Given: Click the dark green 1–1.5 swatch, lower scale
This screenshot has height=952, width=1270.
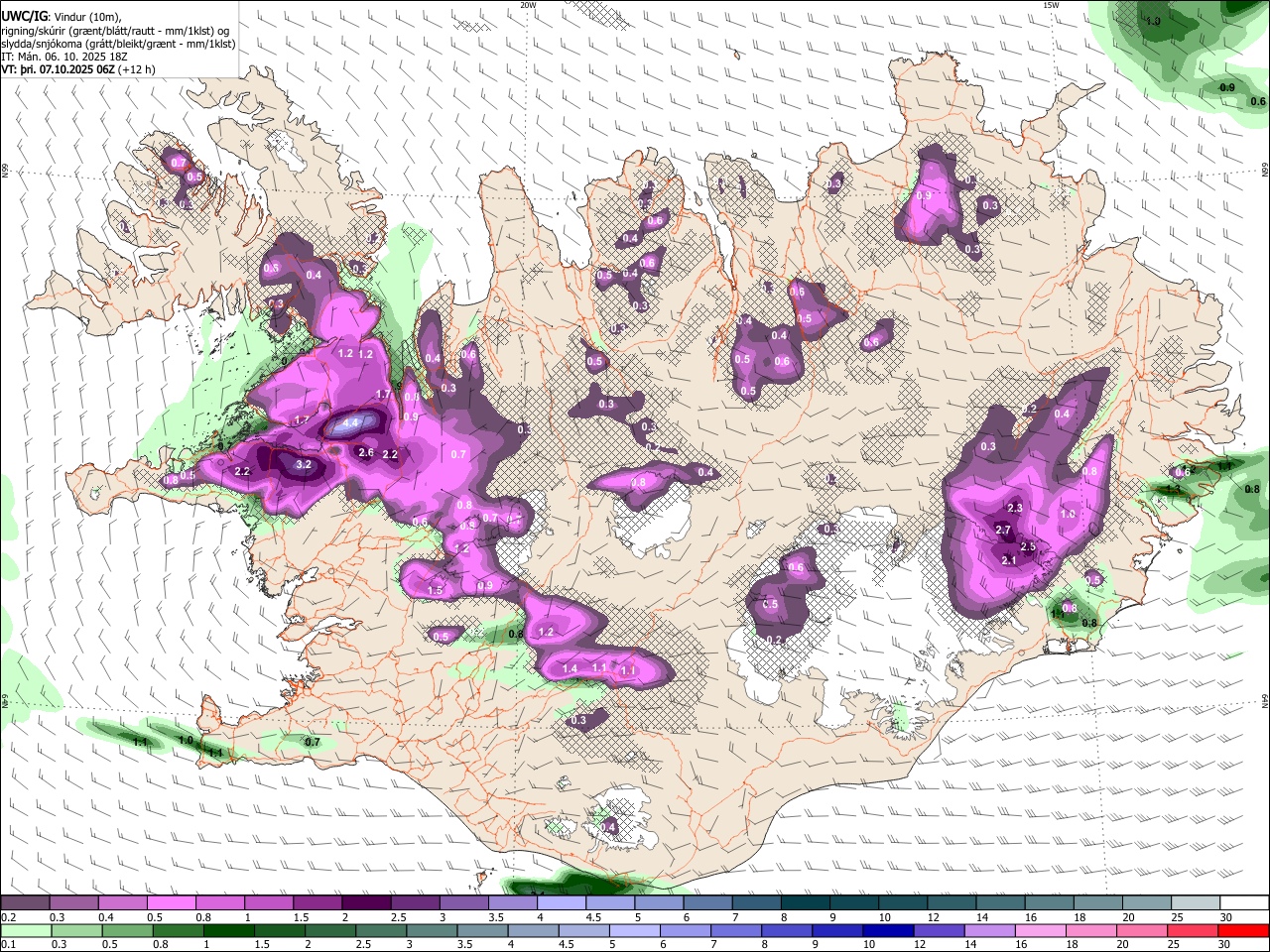Looking at the screenshot, I should 228,930.
